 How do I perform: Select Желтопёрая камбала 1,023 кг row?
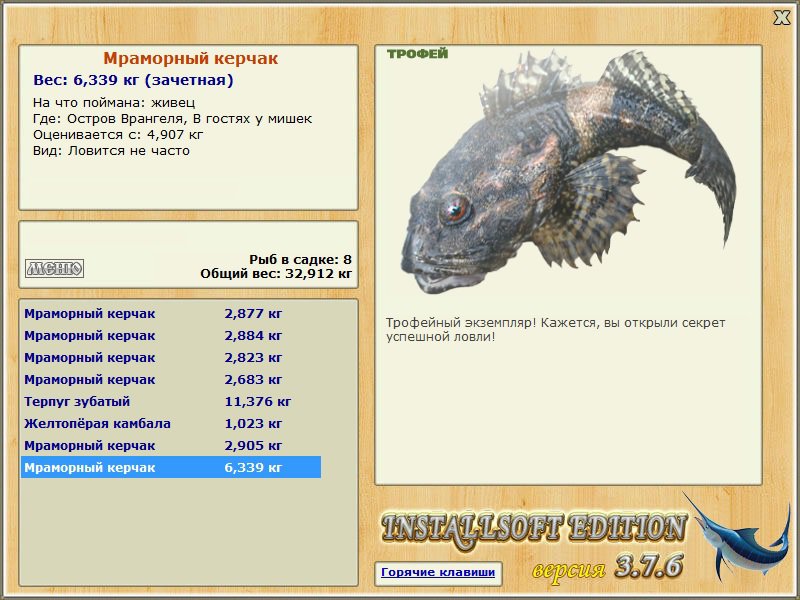click(171, 423)
